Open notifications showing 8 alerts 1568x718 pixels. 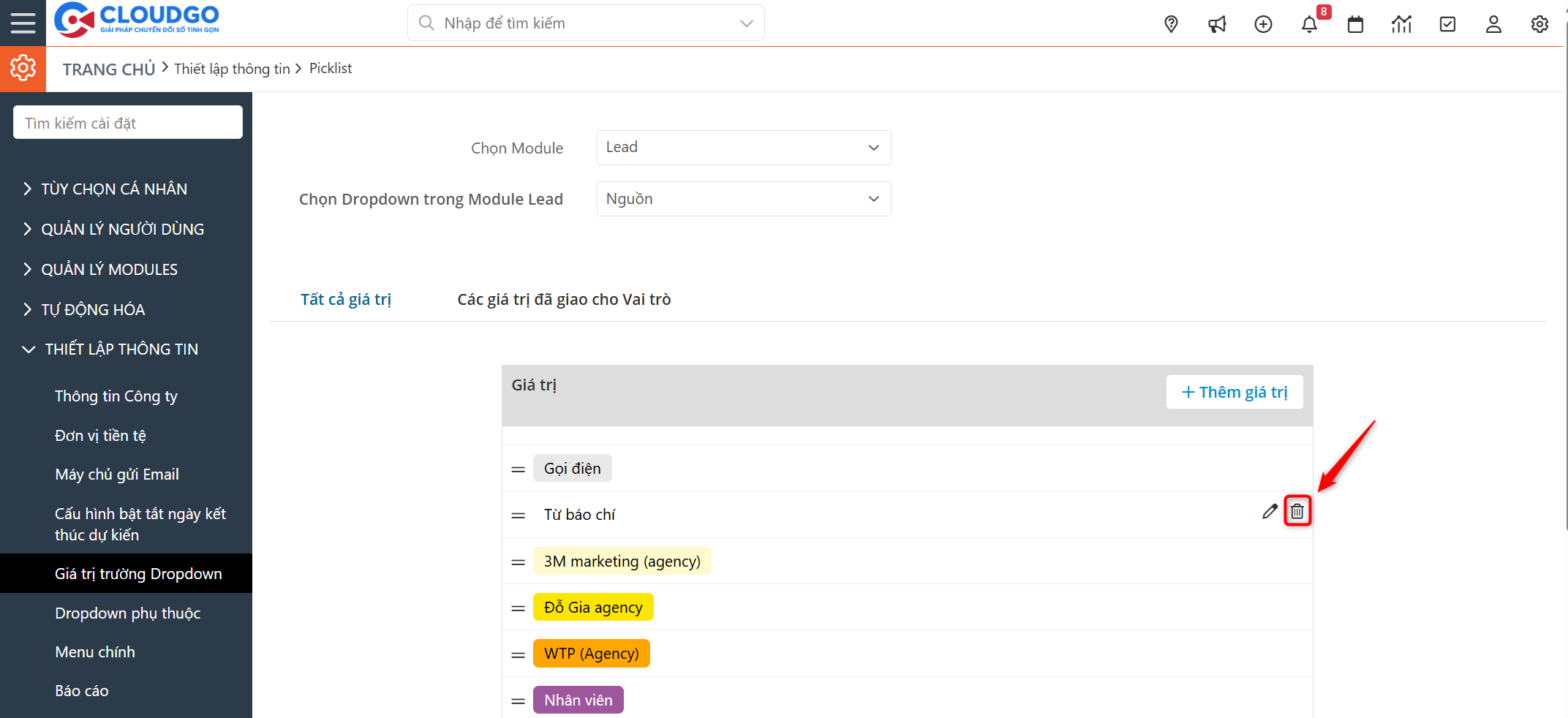pyautogui.click(x=1310, y=23)
